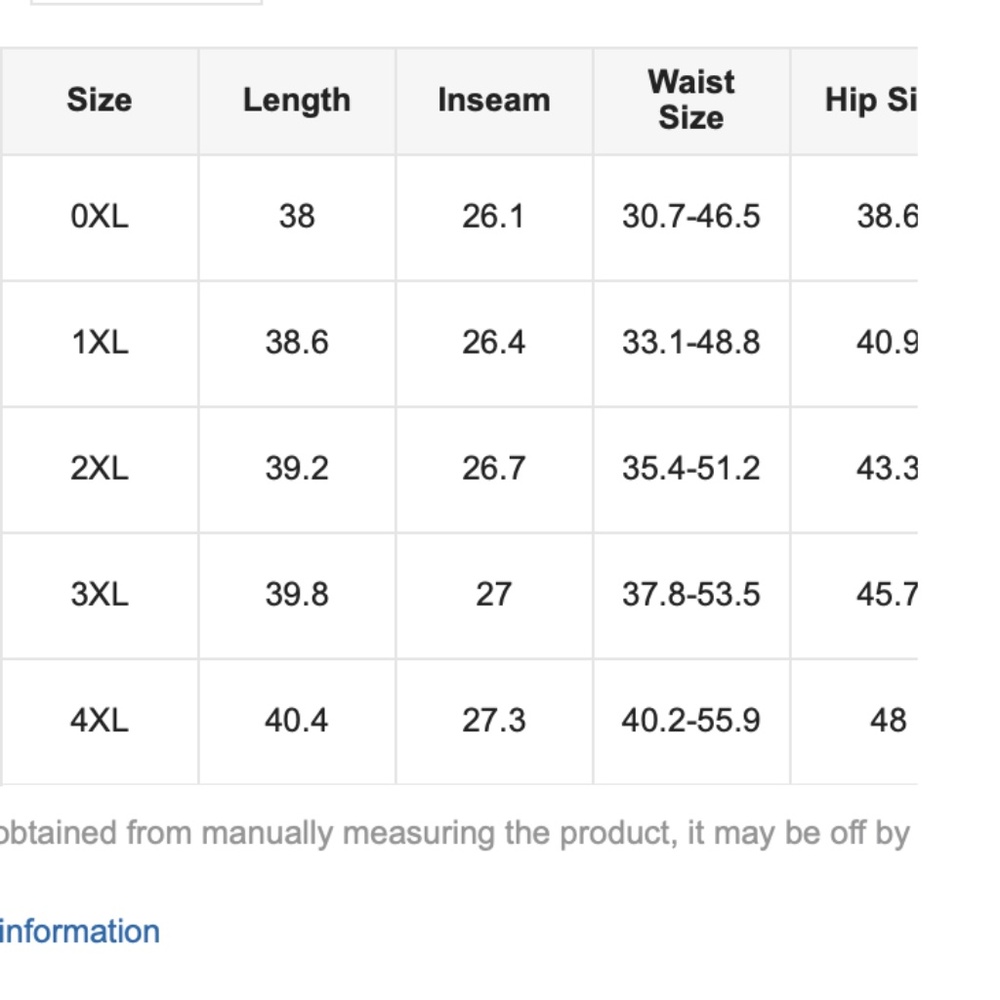Click the 27.3 inseam value

(494, 721)
